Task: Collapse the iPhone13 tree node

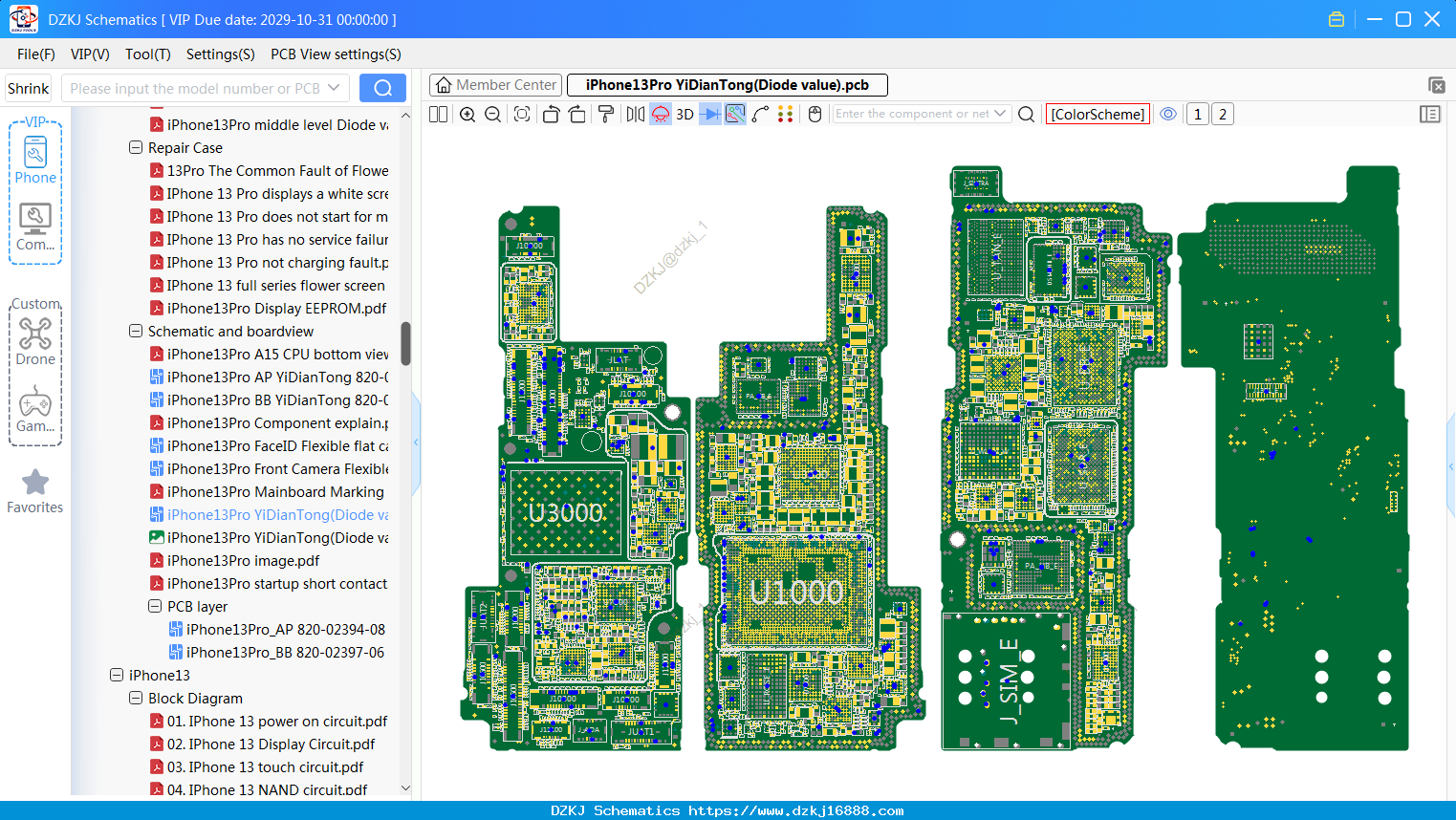Action: coord(117,676)
